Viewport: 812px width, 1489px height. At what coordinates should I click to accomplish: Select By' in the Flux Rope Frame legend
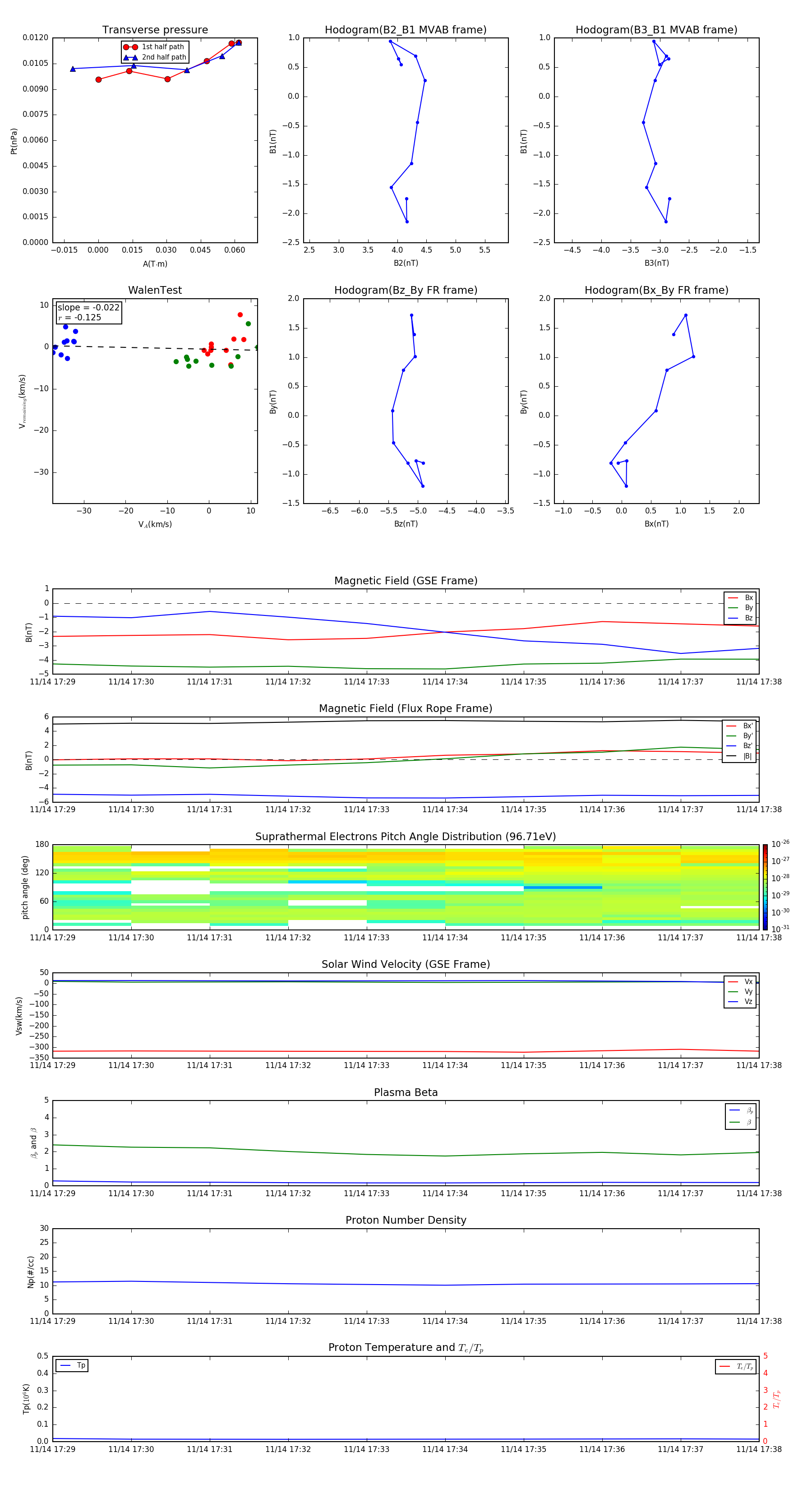pos(739,736)
